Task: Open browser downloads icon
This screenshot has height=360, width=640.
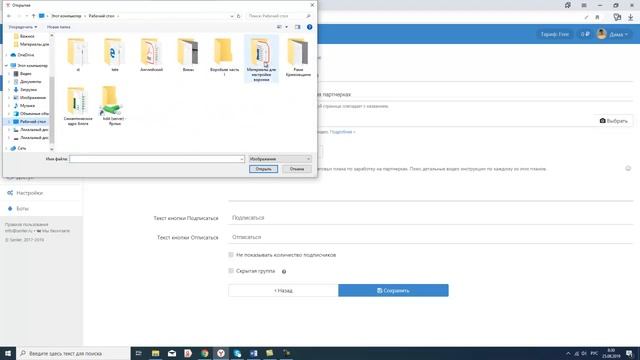Action: (631, 17)
